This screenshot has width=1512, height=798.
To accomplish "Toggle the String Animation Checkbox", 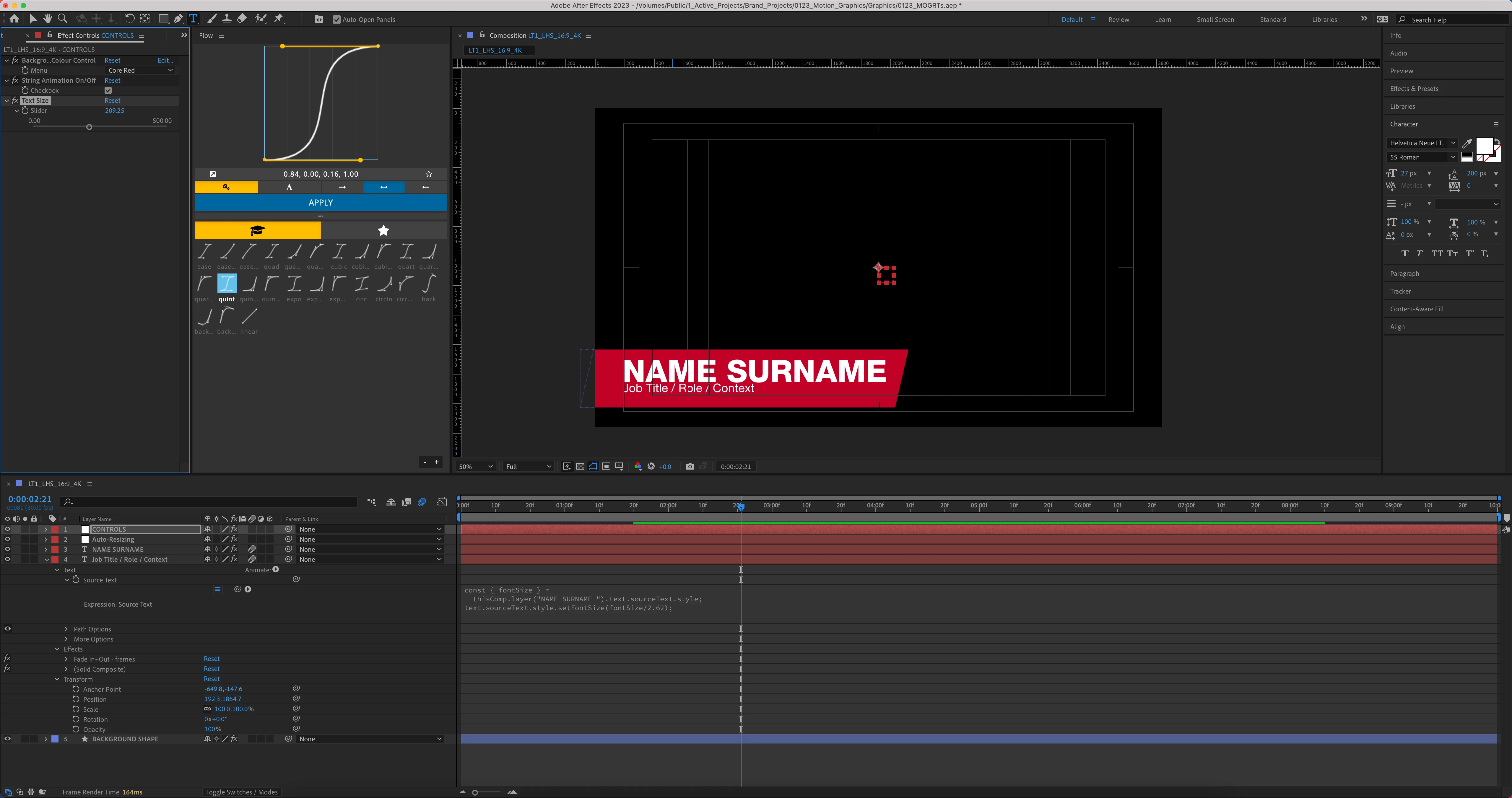I will tap(108, 90).
